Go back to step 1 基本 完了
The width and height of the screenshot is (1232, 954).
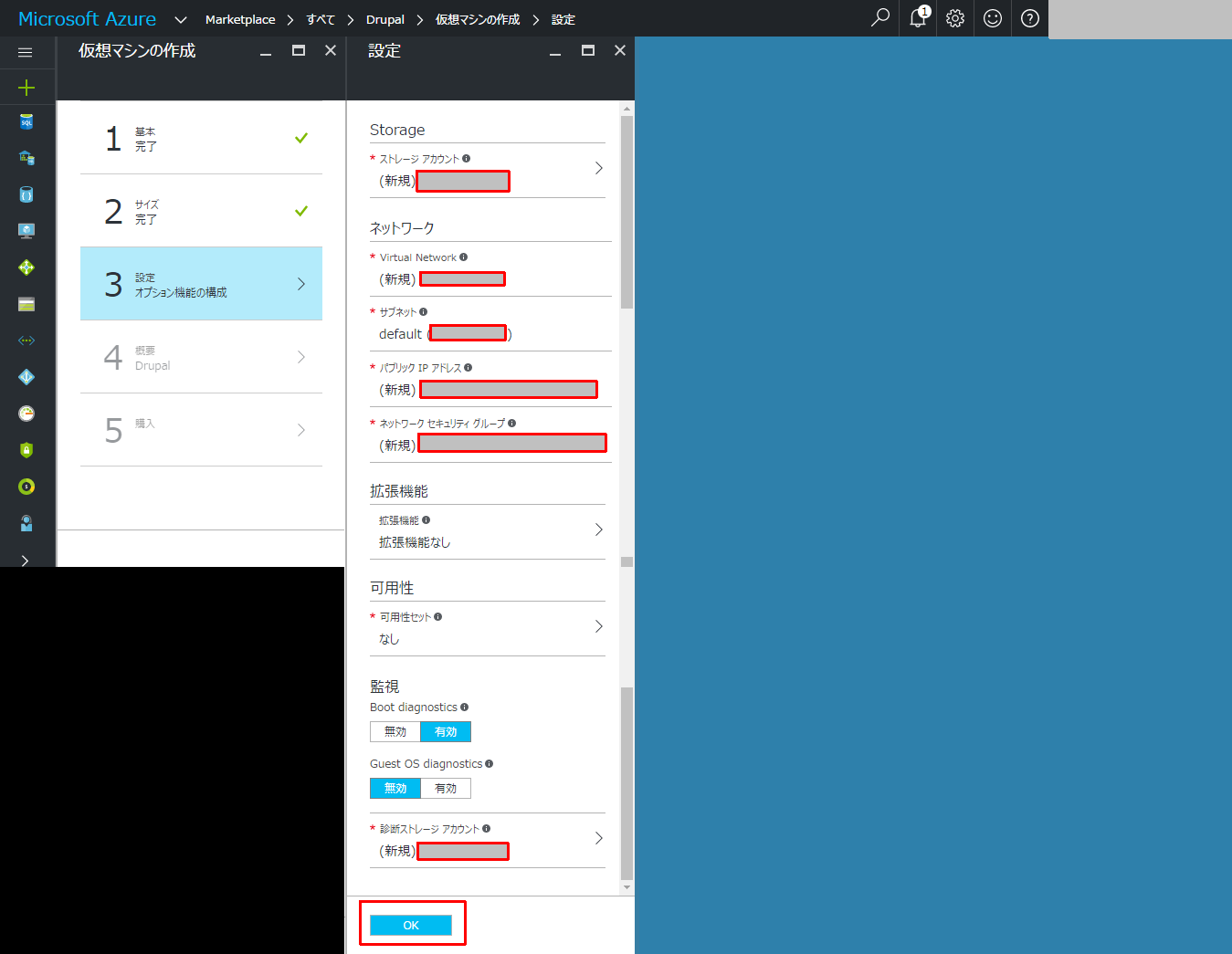pos(201,138)
